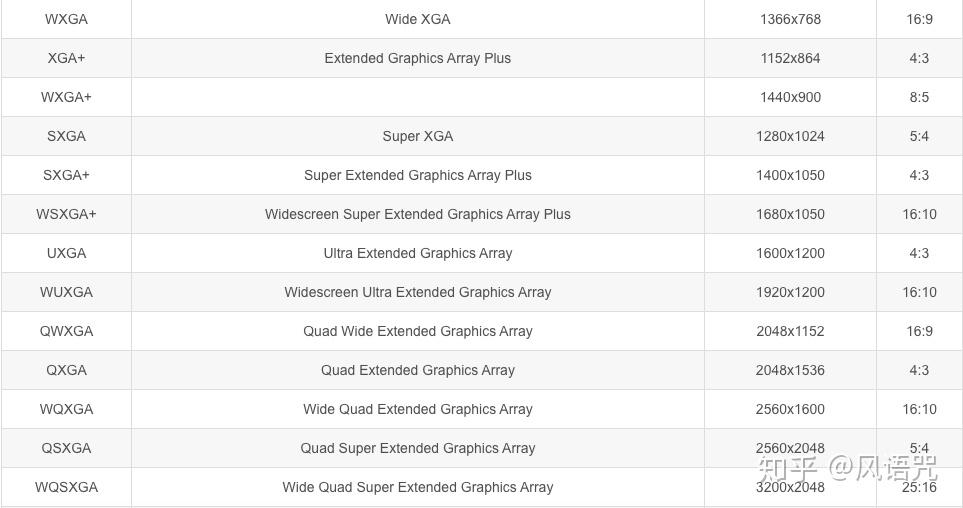Click the UXGA row label
This screenshot has height=508, width=963.
[66, 253]
